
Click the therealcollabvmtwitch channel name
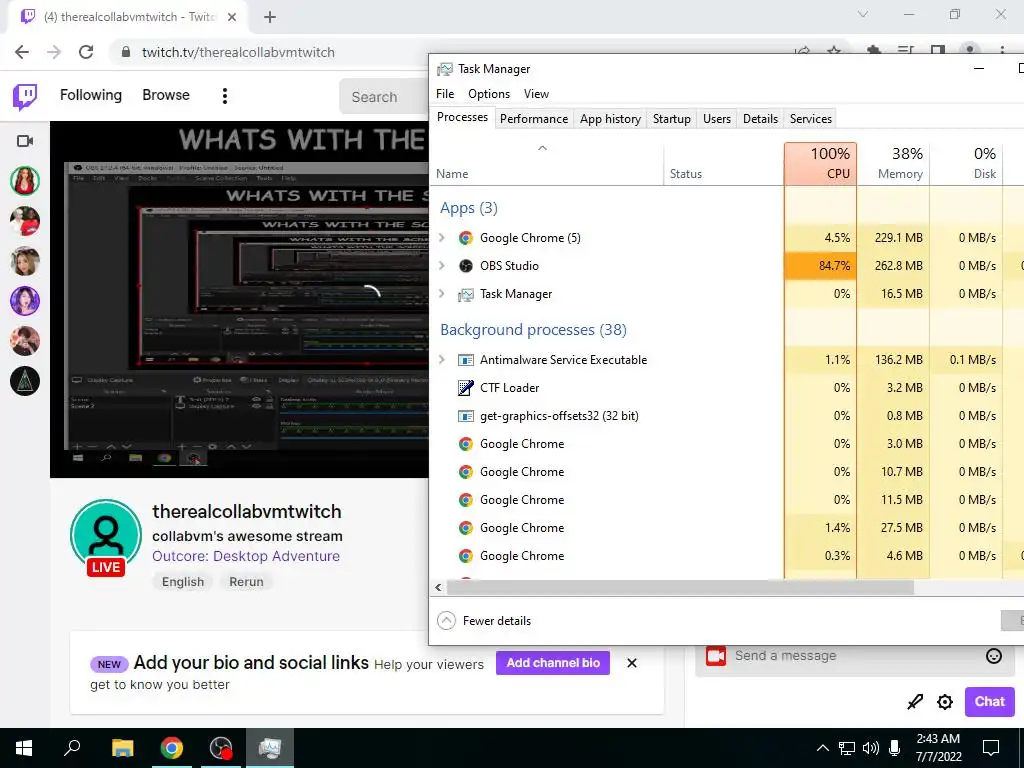tap(247, 511)
